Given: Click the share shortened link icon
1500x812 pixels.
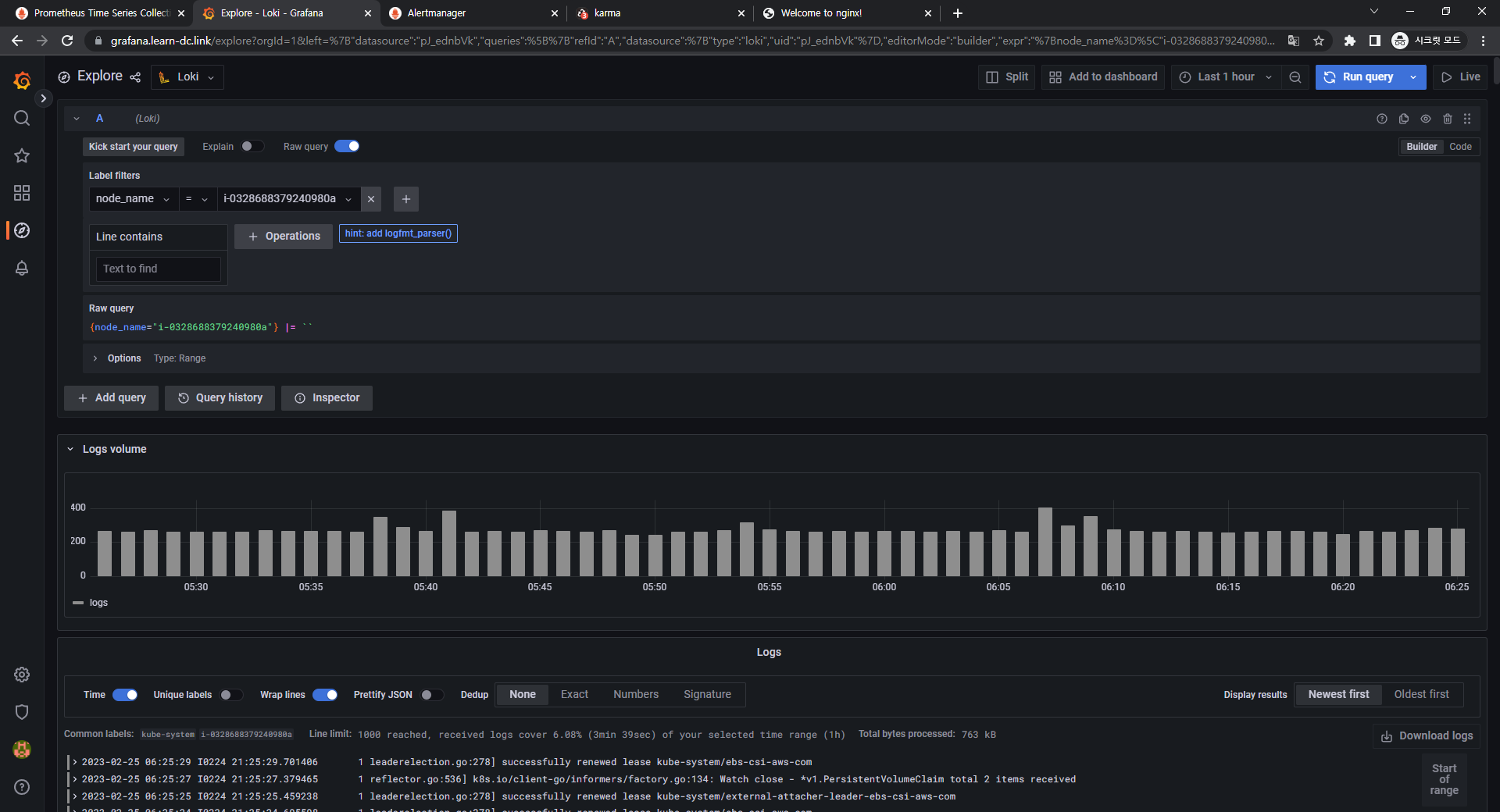Looking at the screenshot, I should 135,77.
